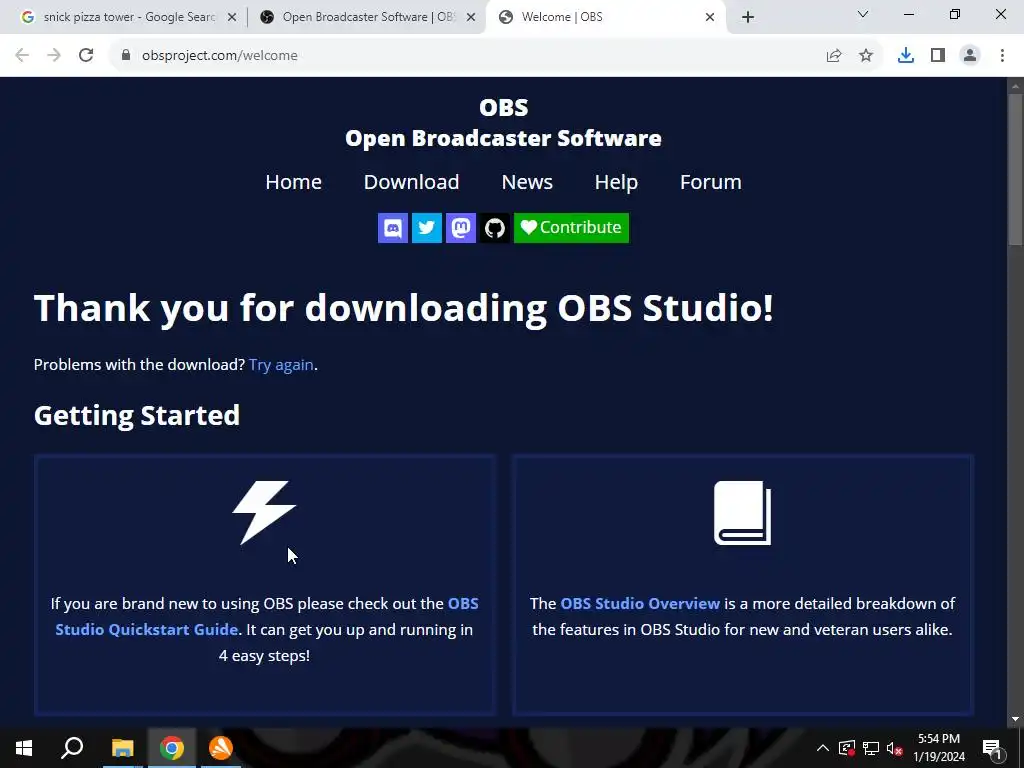This screenshot has width=1024, height=768.
Task: Open the notification center icon
Action: (992, 748)
